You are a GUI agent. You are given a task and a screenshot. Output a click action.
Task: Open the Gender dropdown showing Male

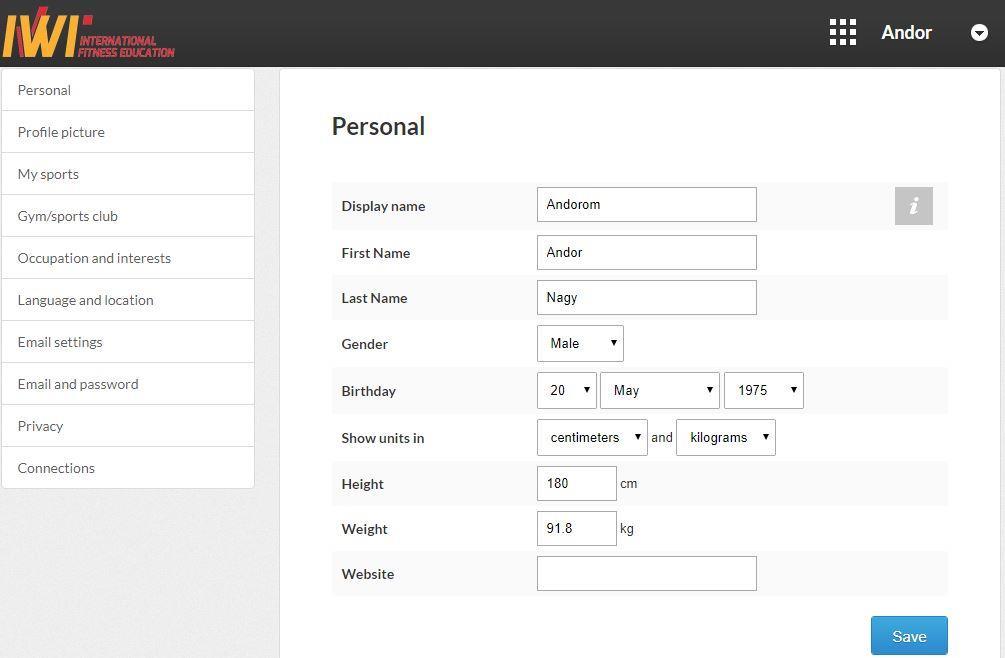pyautogui.click(x=580, y=343)
